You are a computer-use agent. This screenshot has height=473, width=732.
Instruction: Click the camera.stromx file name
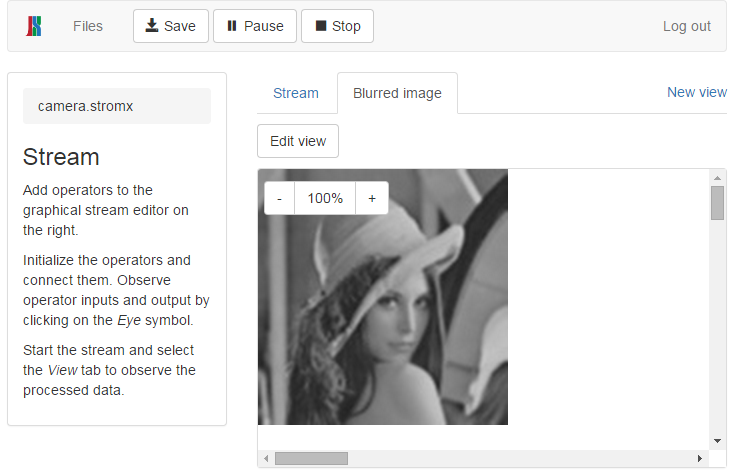[85, 106]
